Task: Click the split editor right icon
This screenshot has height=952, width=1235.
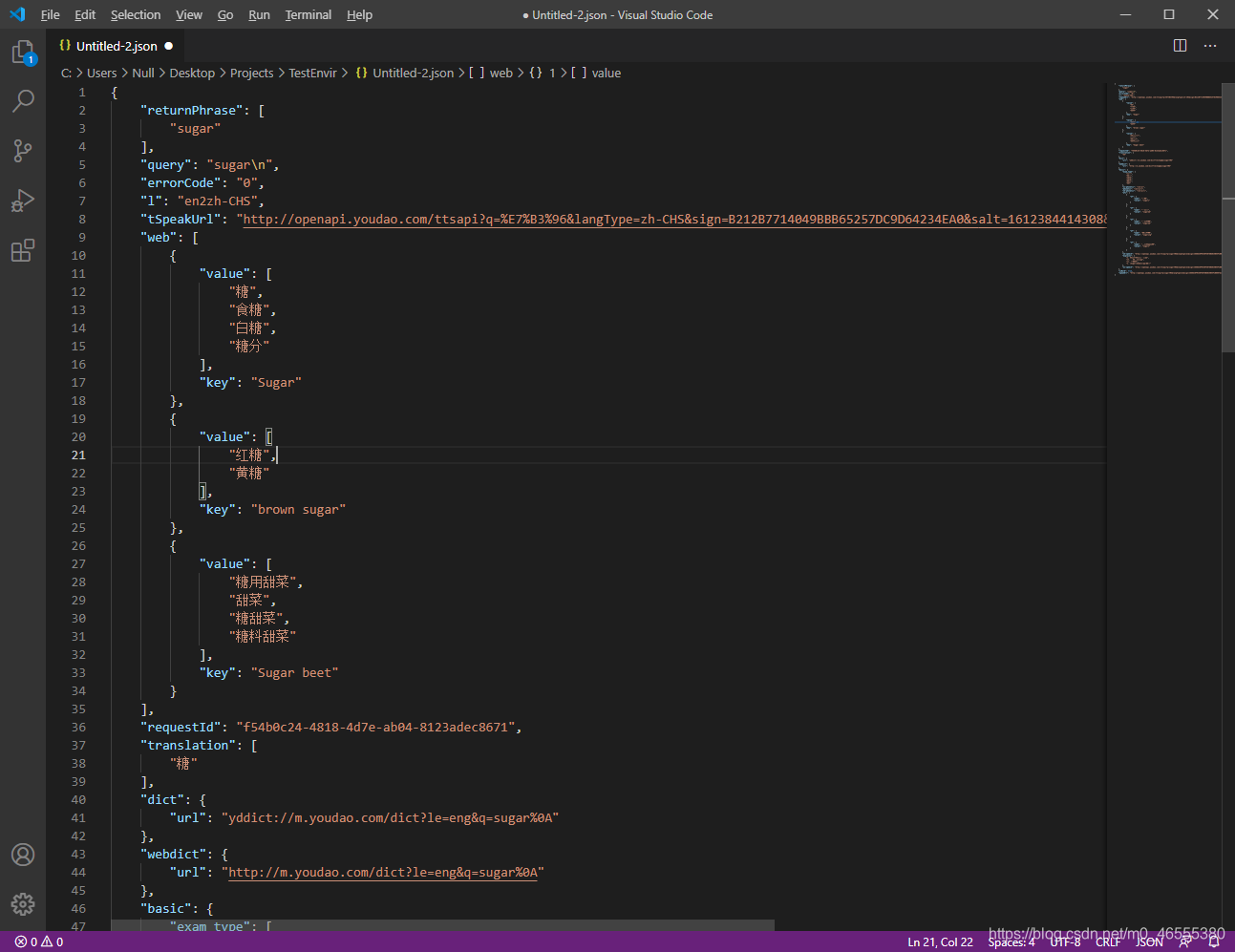Action: click(x=1180, y=46)
